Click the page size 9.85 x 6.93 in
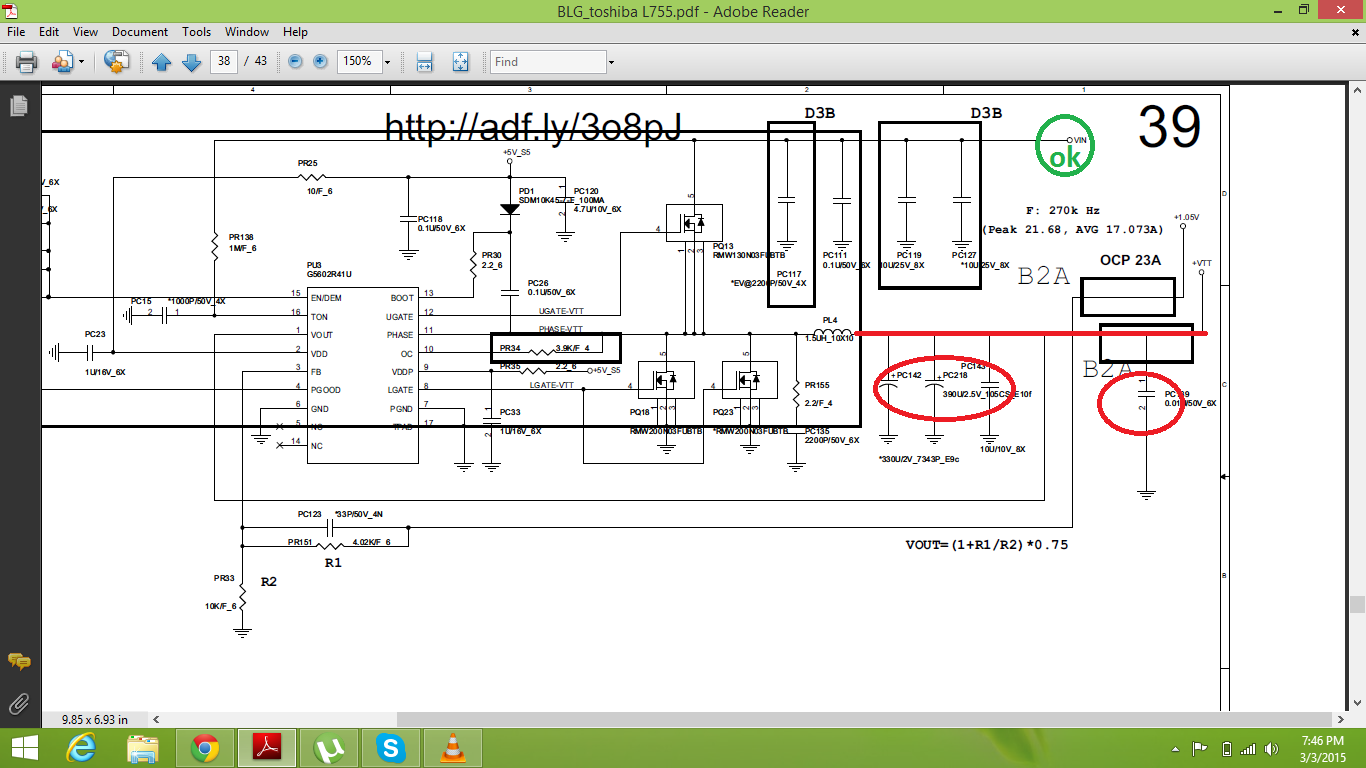 pos(95,719)
